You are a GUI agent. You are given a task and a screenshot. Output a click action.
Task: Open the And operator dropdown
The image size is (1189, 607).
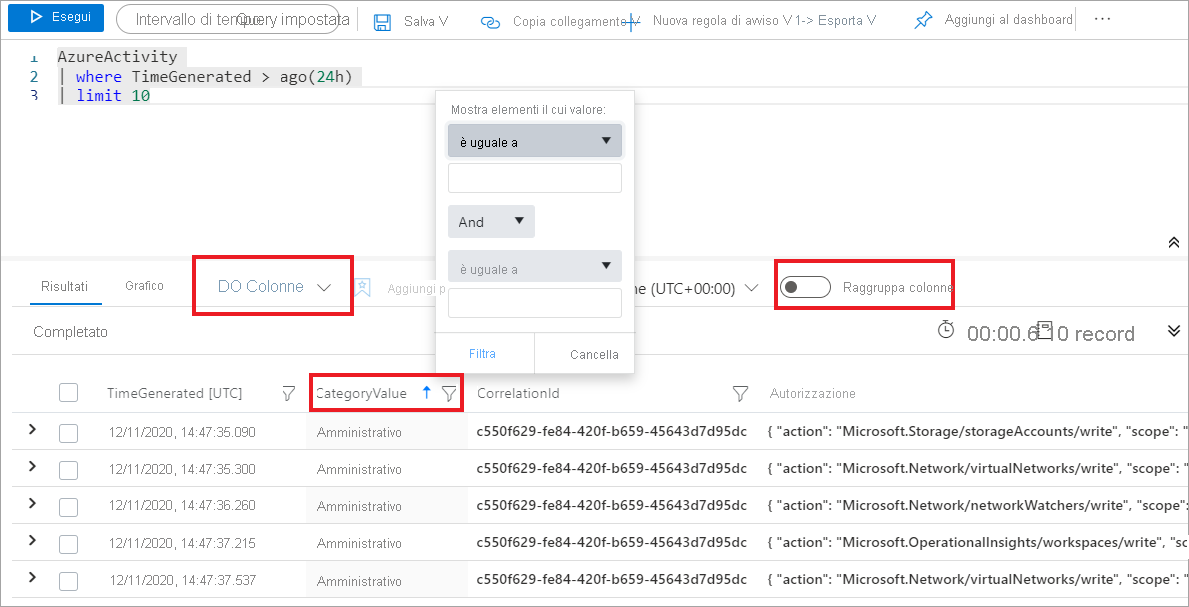491,221
